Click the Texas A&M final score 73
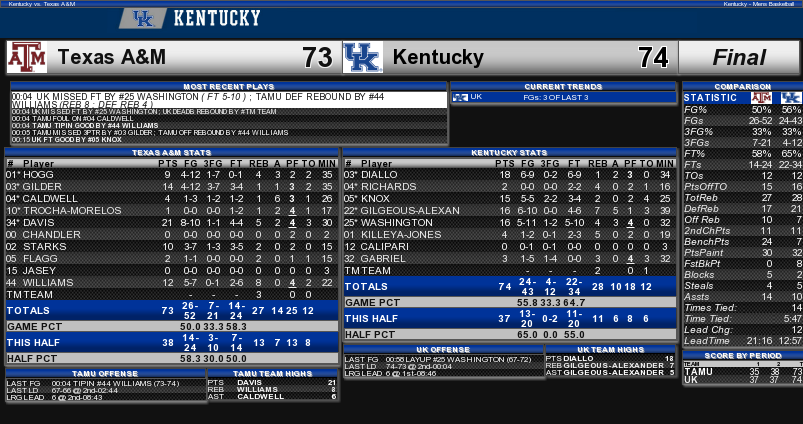The width and height of the screenshot is (803, 424). tap(318, 57)
